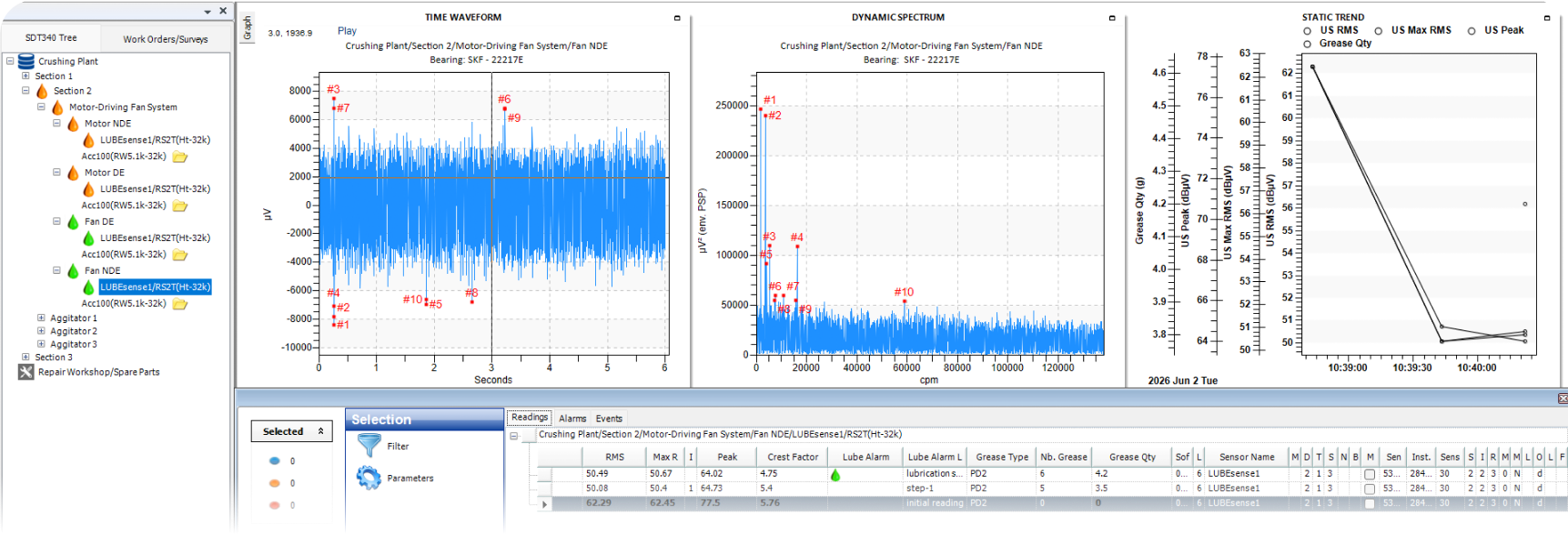Click the vertical Graph side tab
The width and height of the screenshot is (1568, 555).
coord(248,28)
